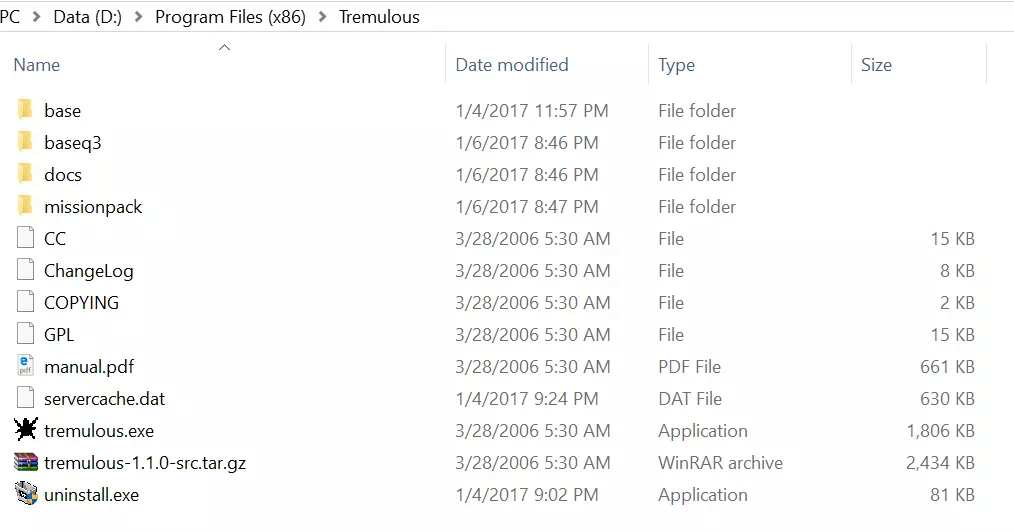Image resolution: width=1014 pixels, height=532 pixels.
Task: Sort files by Date modified column
Action: [511, 65]
